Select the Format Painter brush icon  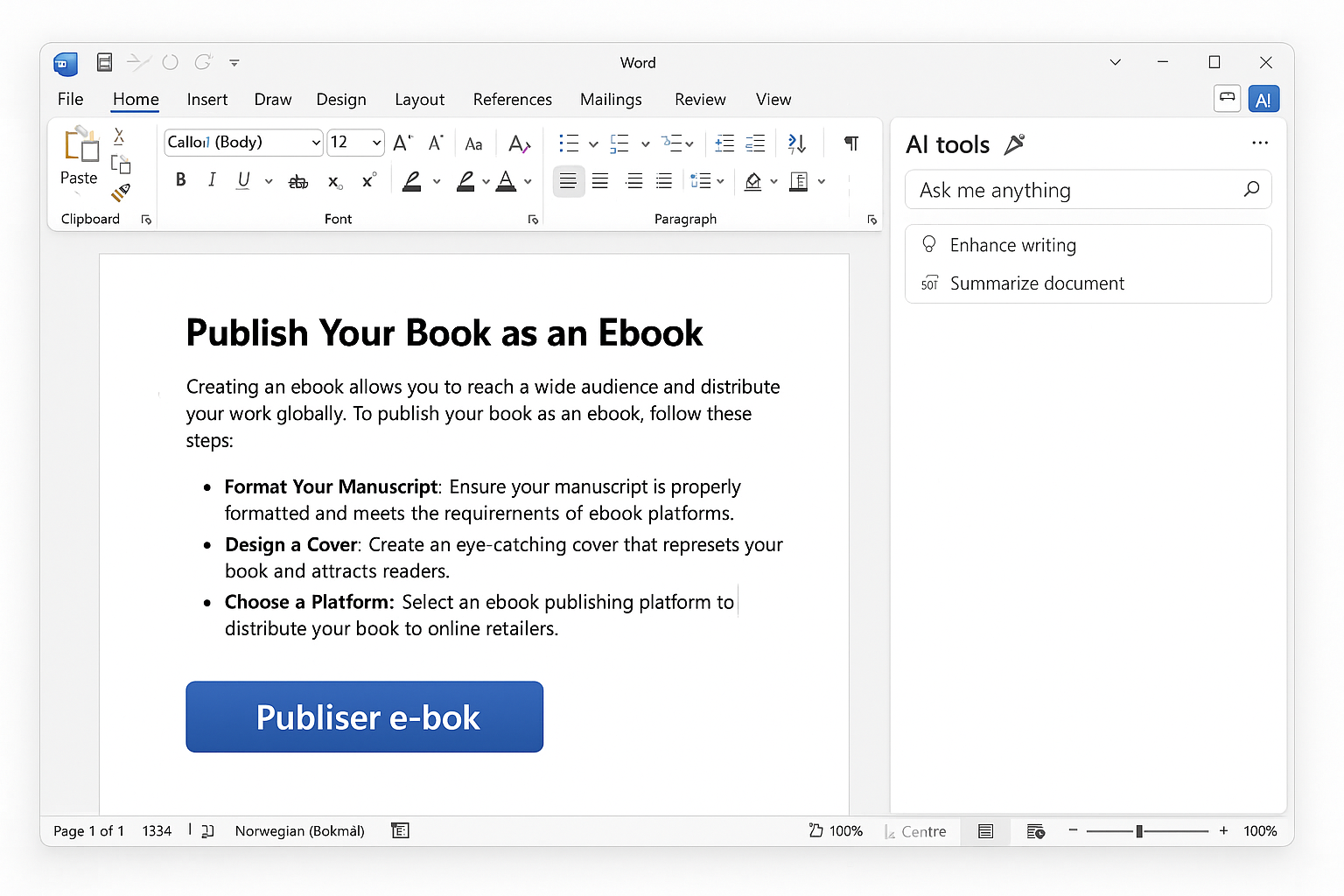(121, 192)
